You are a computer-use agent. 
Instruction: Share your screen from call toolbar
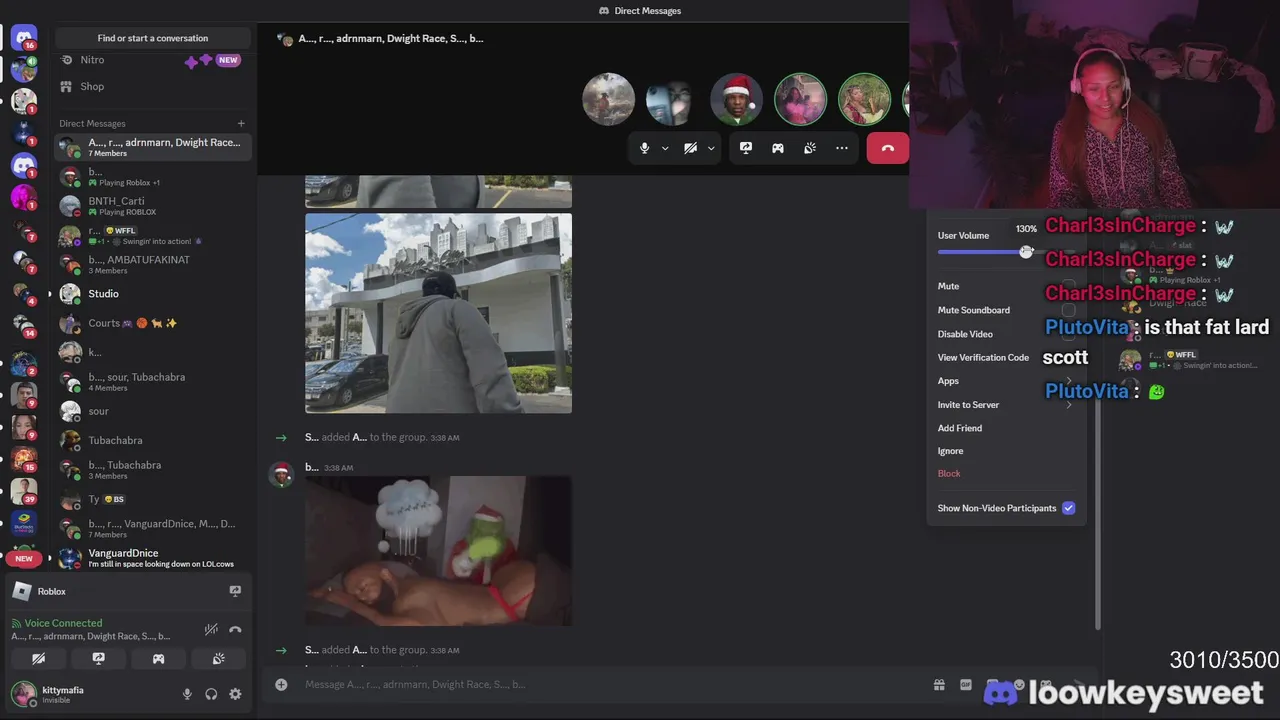[746, 148]
